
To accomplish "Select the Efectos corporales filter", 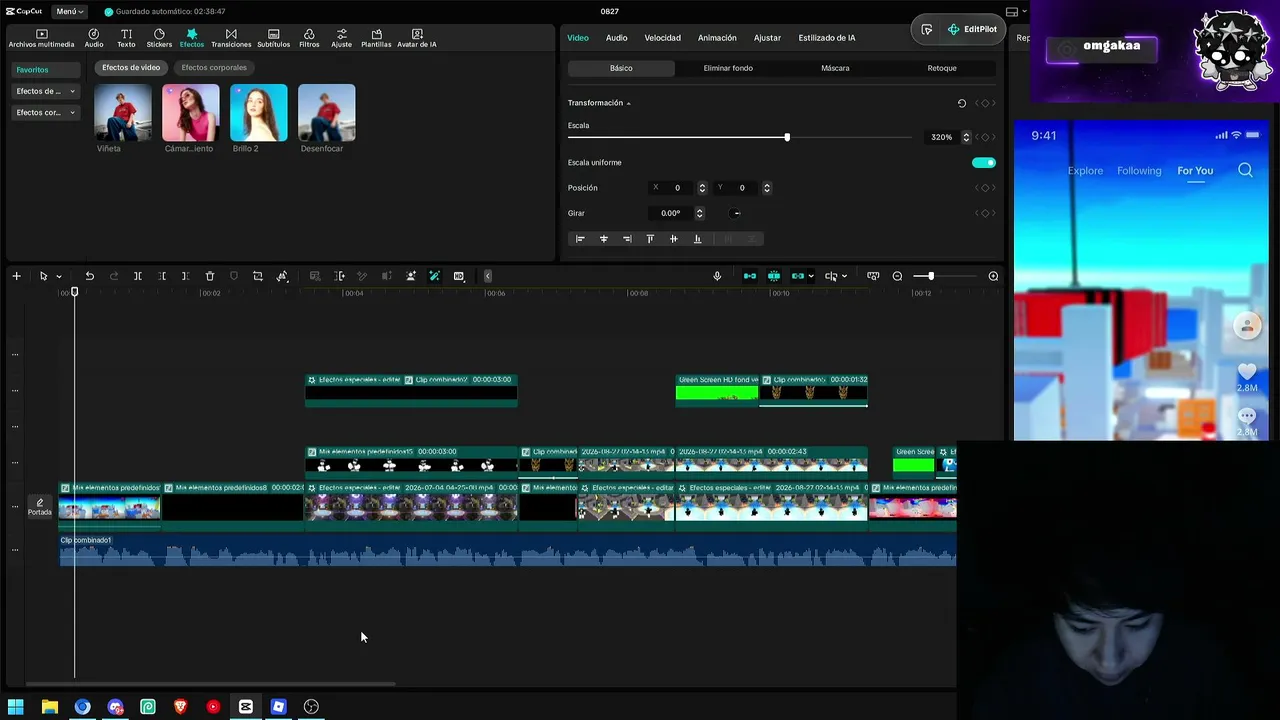I will (x=214, y=68).
